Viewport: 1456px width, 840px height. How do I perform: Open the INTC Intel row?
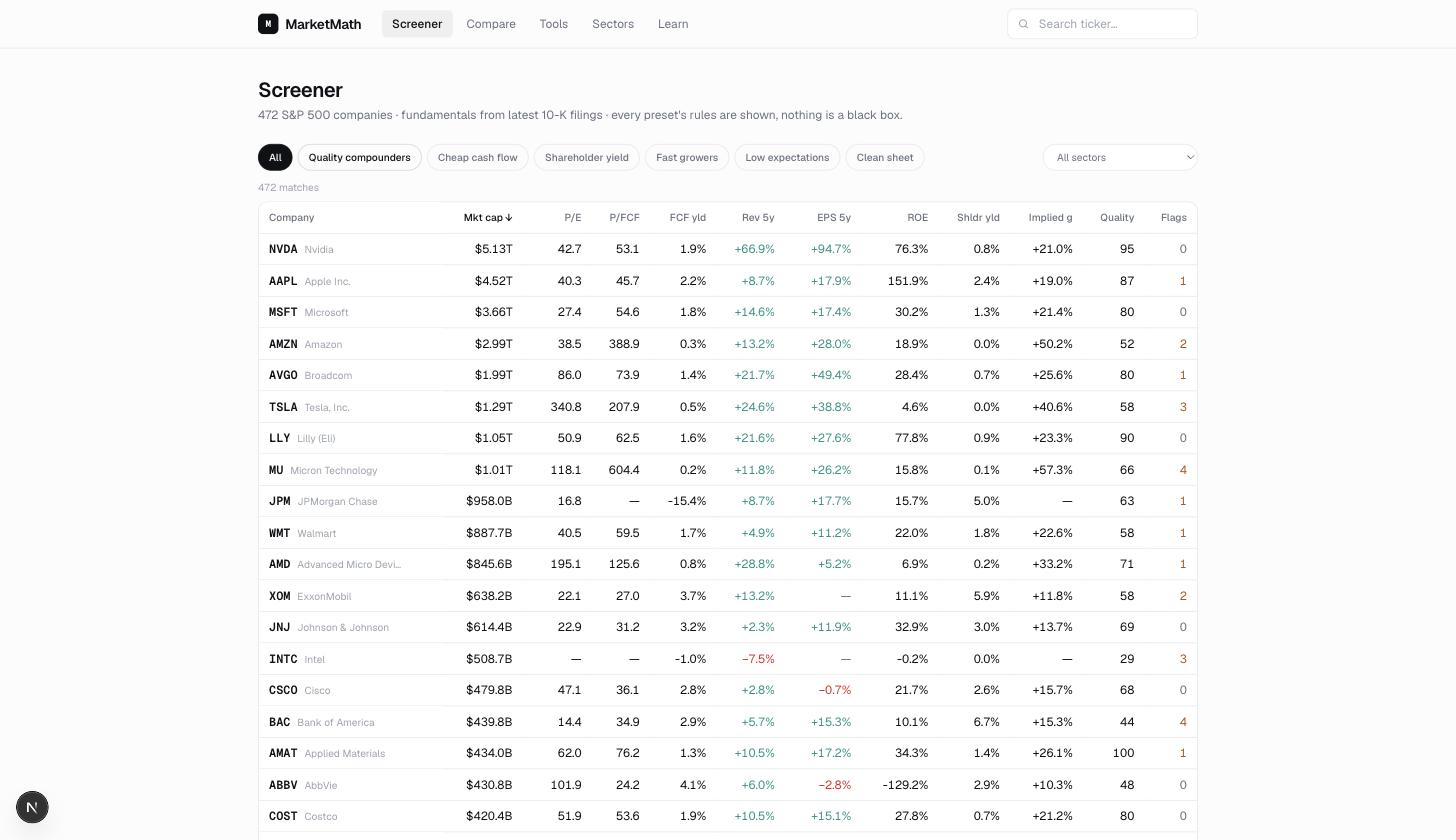727,659
